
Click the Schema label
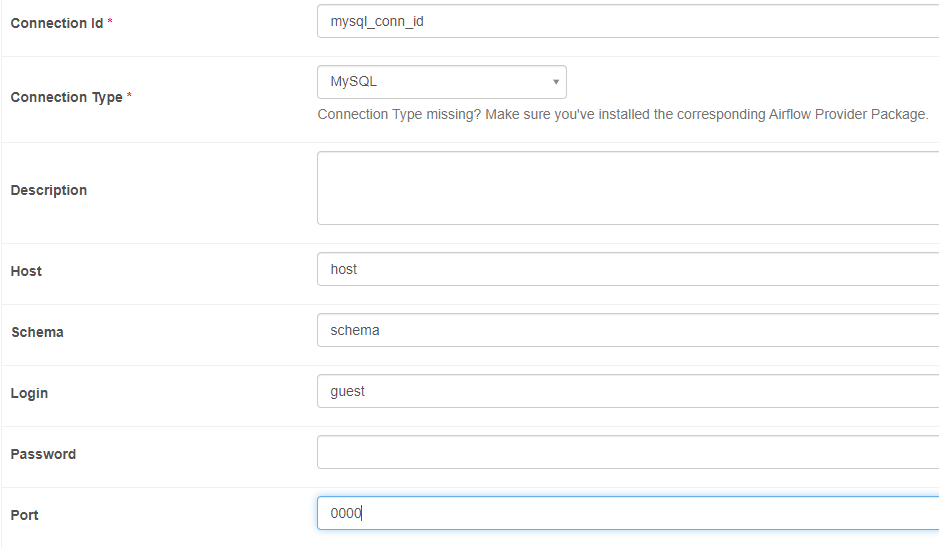coord(37,332)
